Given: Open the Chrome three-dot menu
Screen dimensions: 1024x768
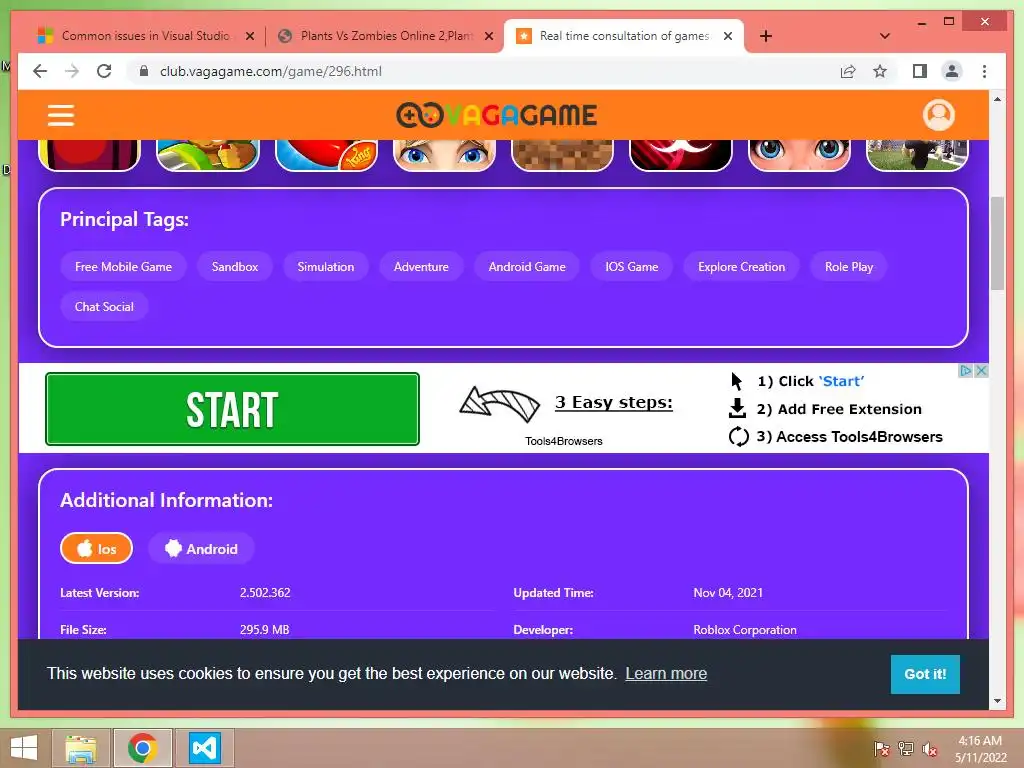Looking at the screenshot, I should point(984,71).
